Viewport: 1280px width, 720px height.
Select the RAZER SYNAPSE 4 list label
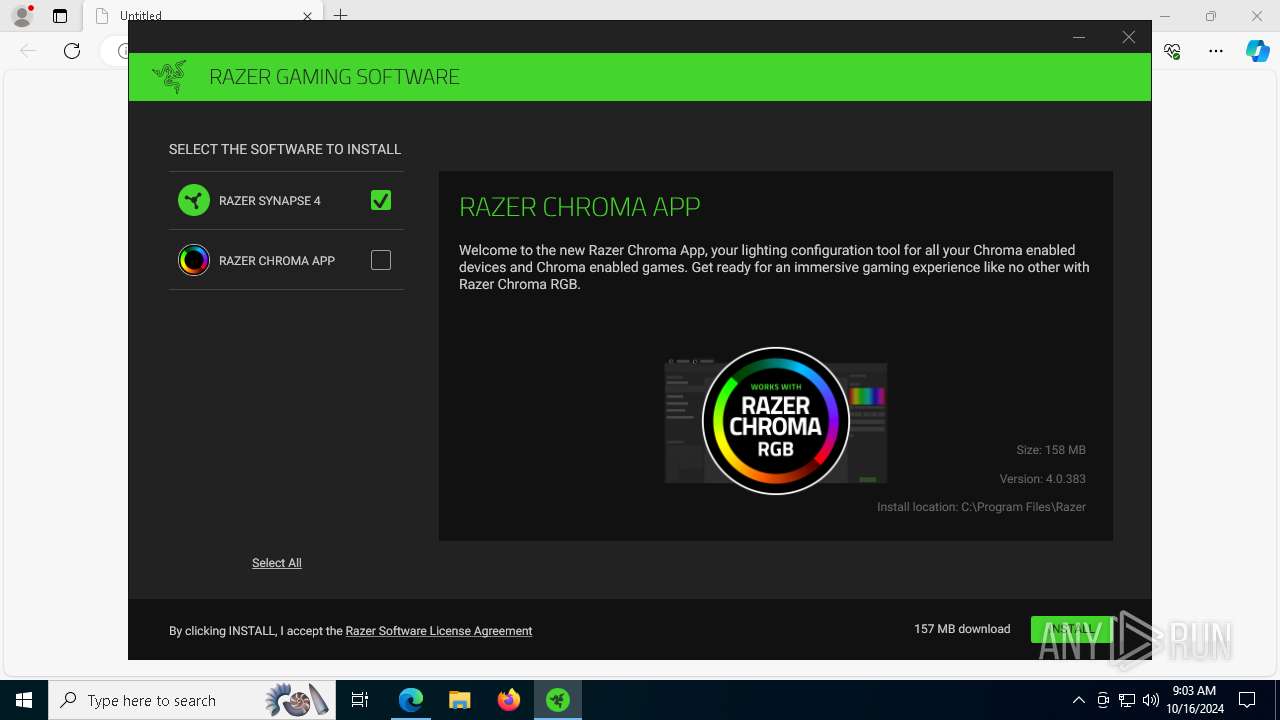point(270,201)
